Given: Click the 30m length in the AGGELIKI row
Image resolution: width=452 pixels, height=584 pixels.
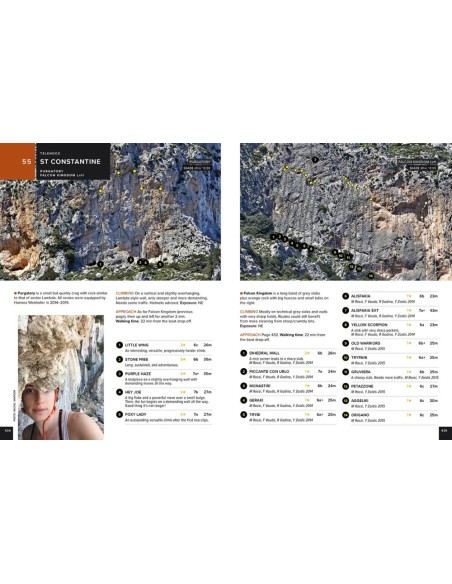Looking at the screenshot, I should click(x=434, y=401).
